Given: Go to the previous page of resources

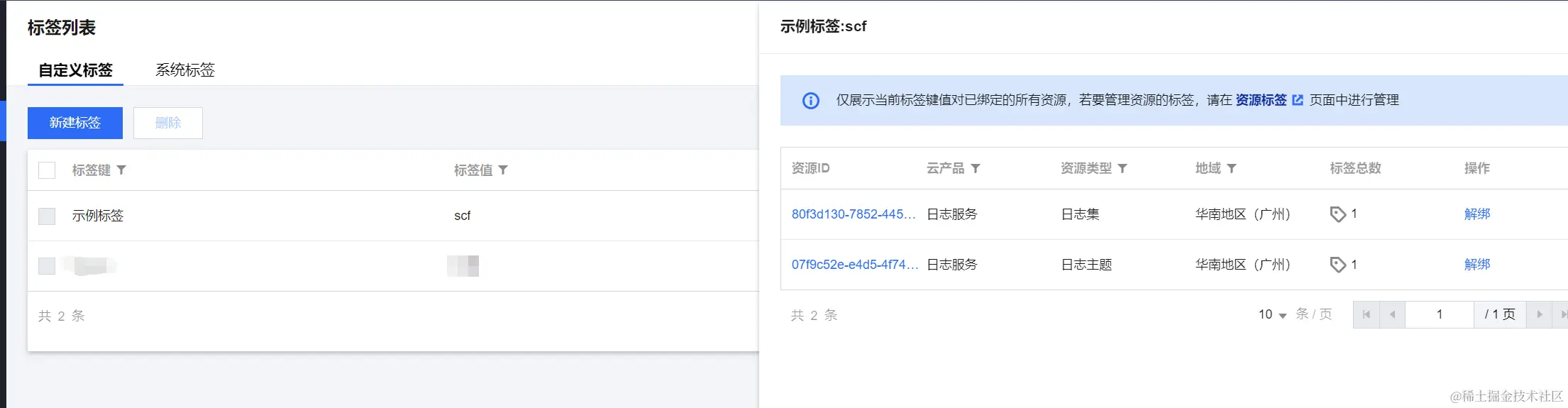Looking at the screenshot, I should [x=1392, y=314].
